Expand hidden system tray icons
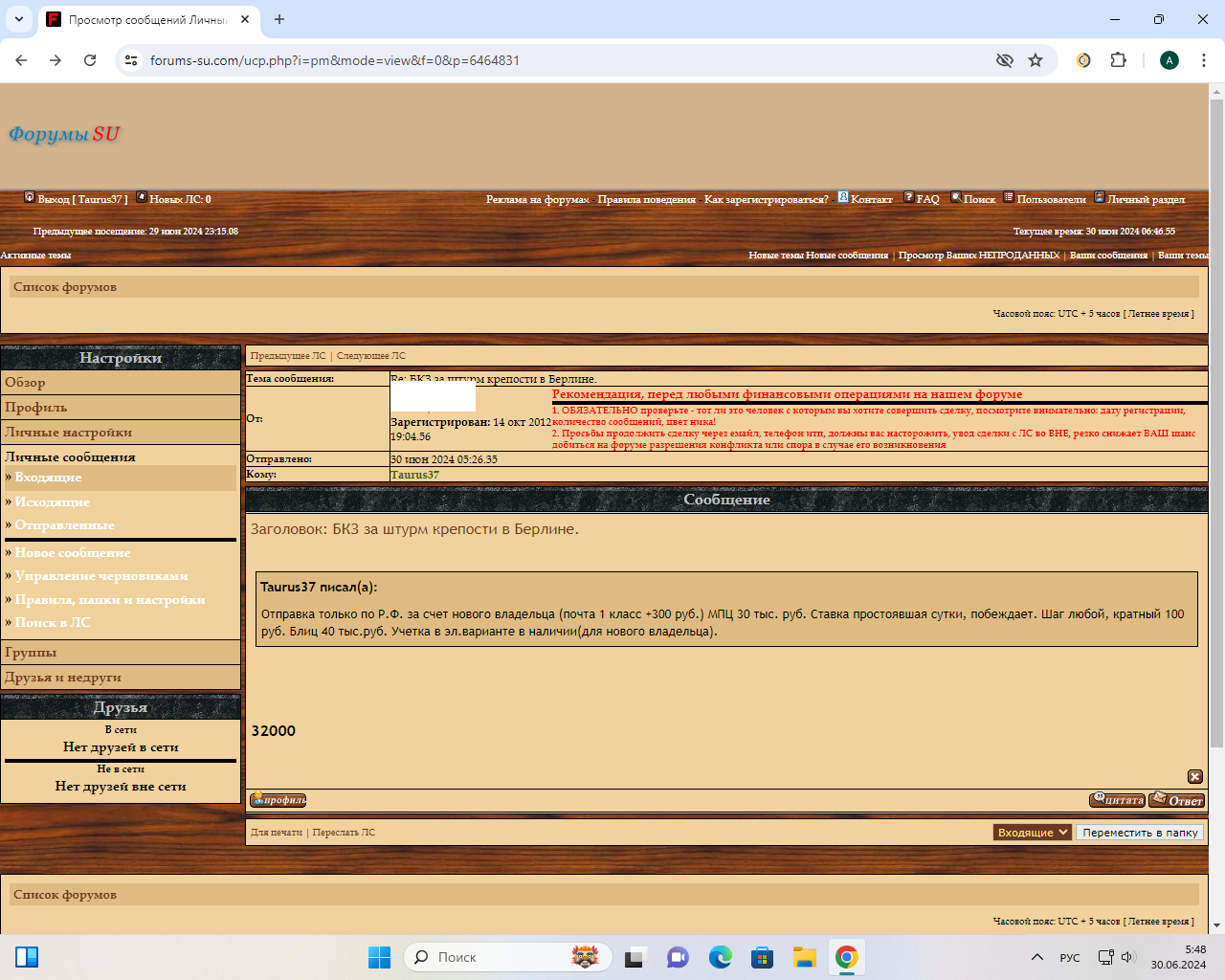 tap(1036, 957)
